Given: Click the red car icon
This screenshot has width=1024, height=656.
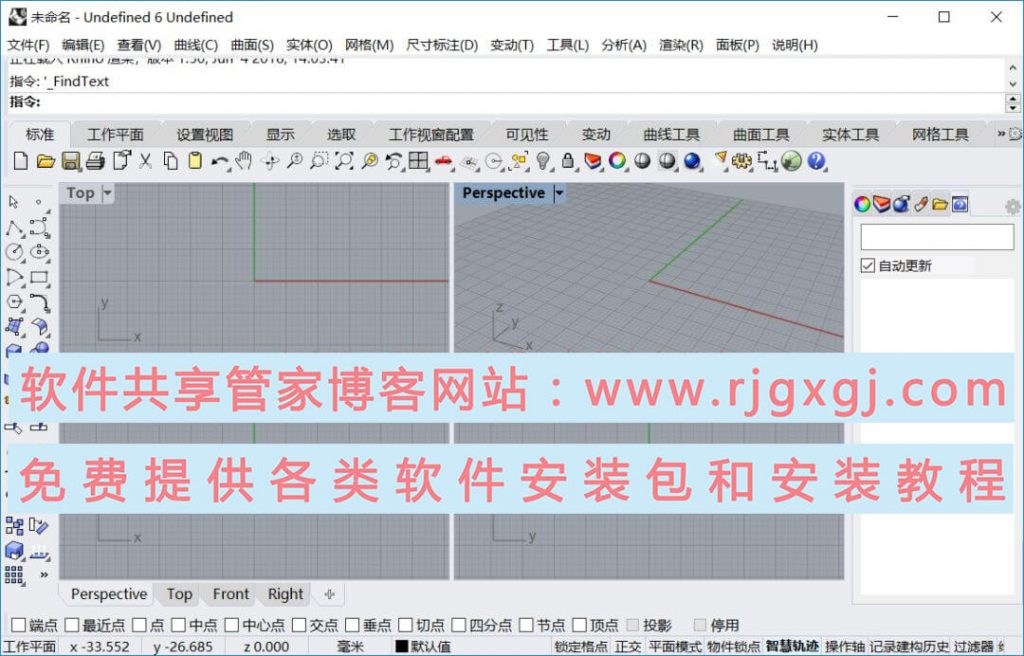Looking at the screenshot, I should click(x=443, y=161).
